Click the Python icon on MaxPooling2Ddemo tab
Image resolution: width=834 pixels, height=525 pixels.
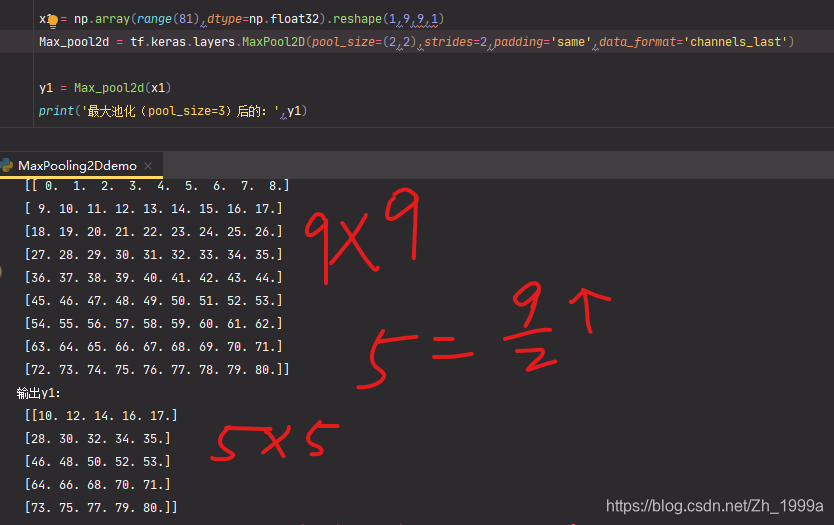tap(7, 165)
